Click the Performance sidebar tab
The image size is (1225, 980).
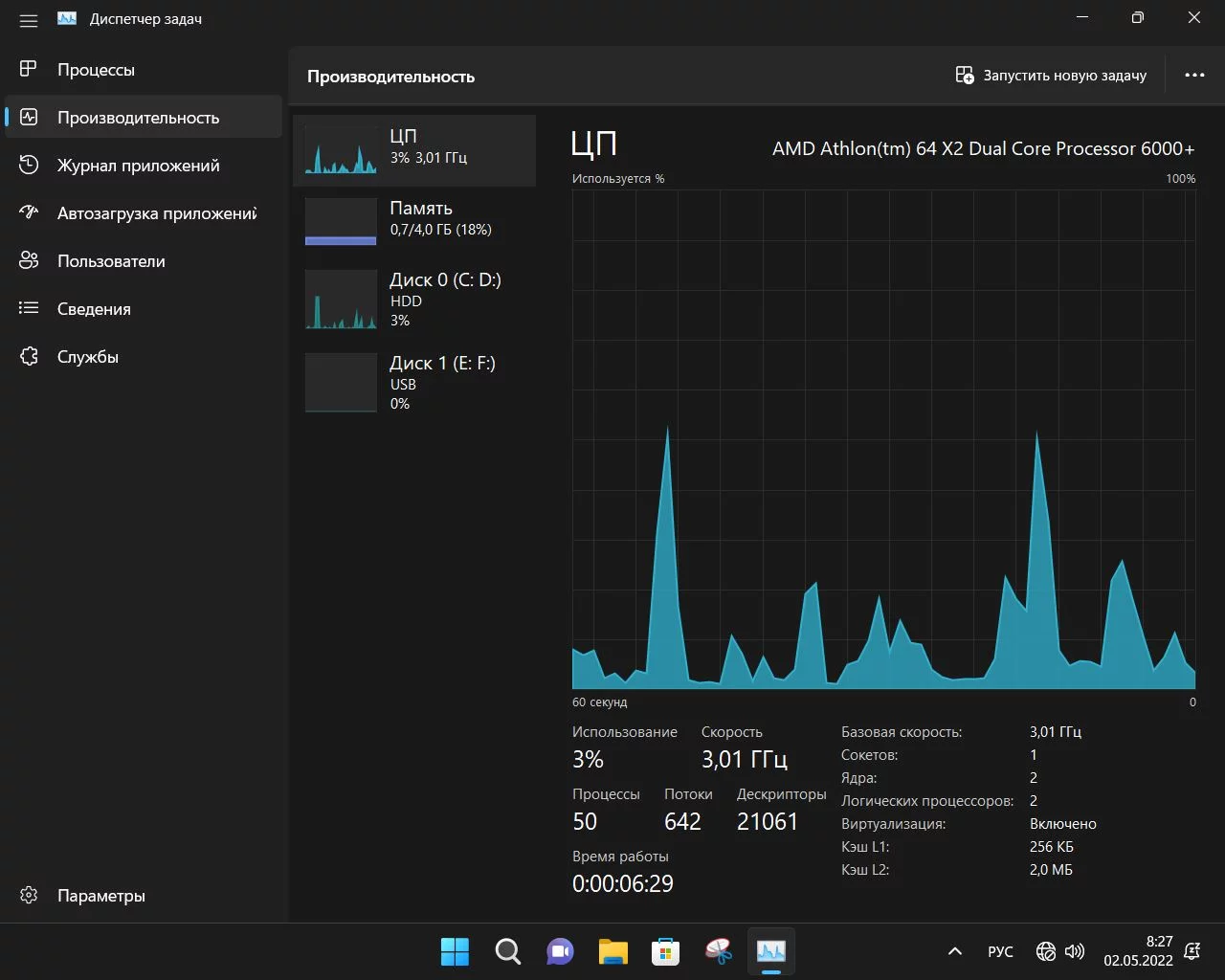pos(139,117)
